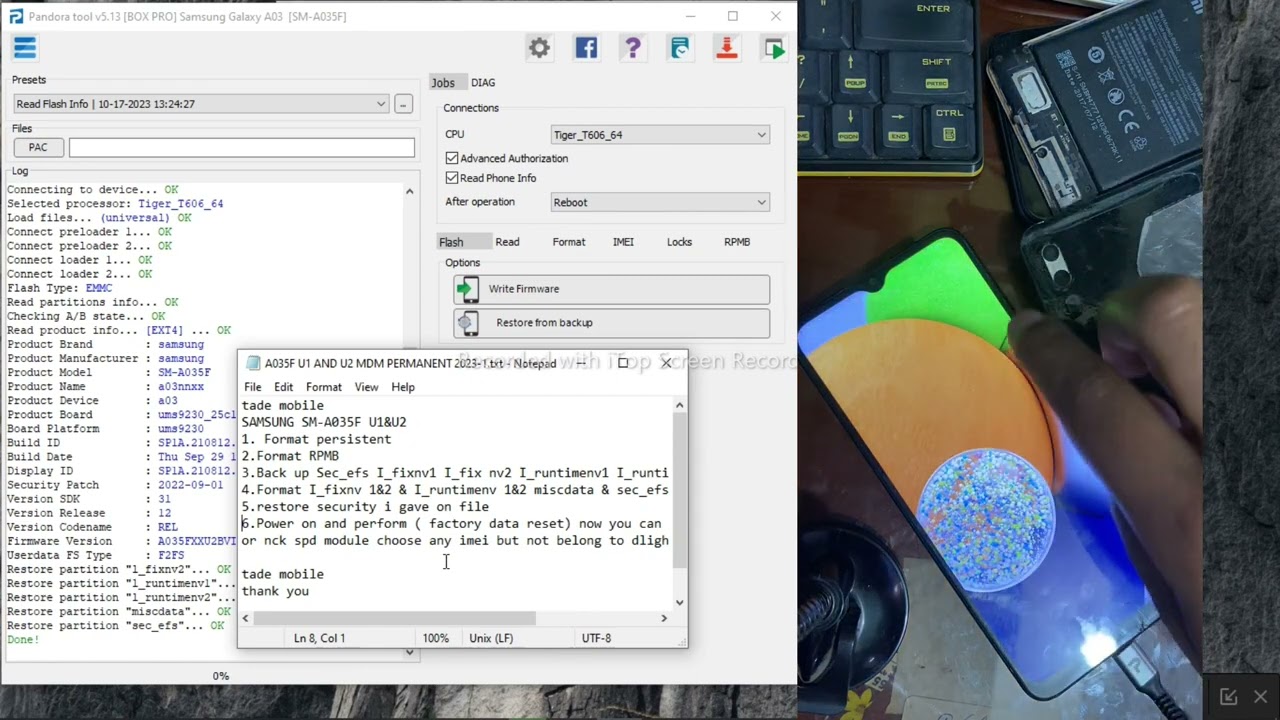
Task: Click the purple question mark help icon
Action: click(x=632, y=47)
